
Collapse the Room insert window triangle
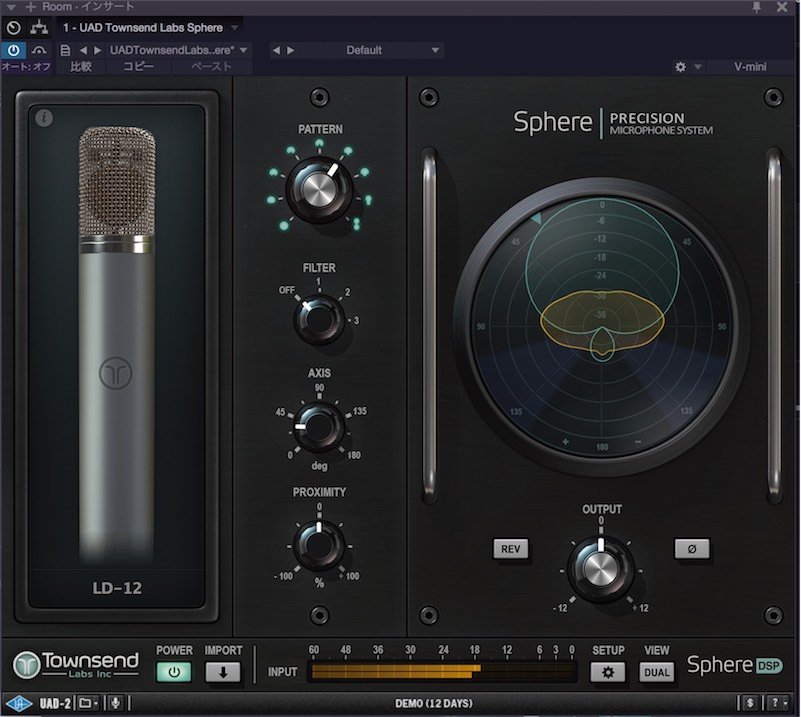[x=11, y=7]
